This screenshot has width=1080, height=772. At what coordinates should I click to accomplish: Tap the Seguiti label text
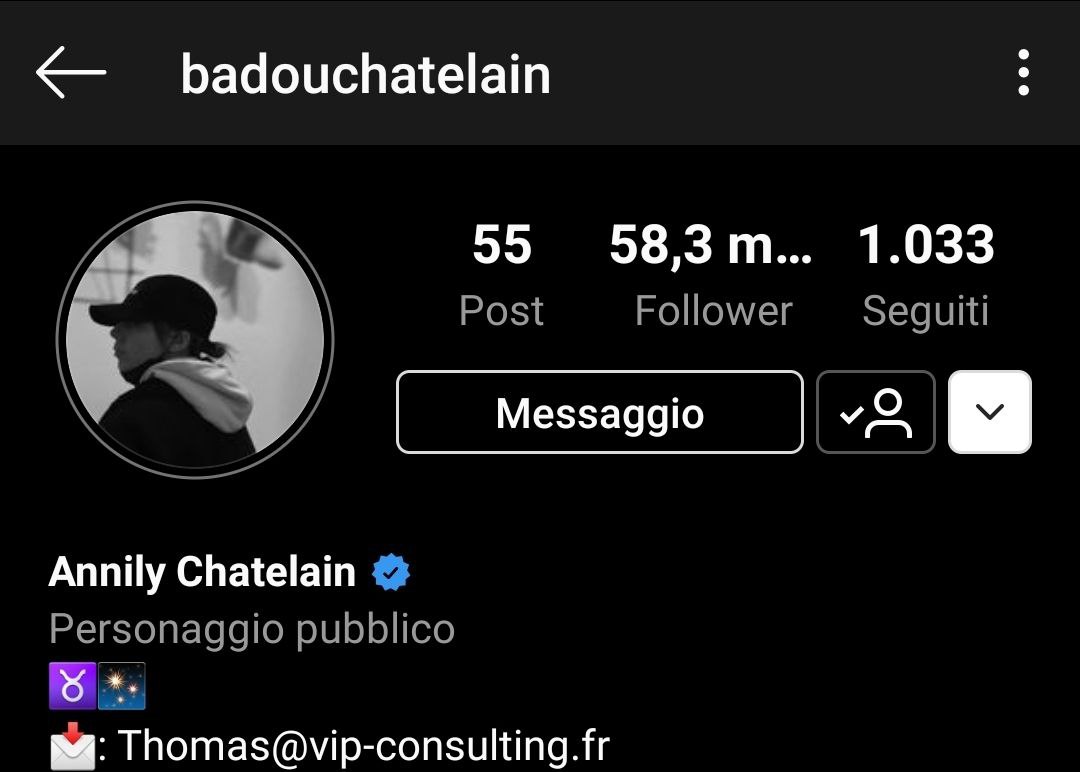(926, 311)
